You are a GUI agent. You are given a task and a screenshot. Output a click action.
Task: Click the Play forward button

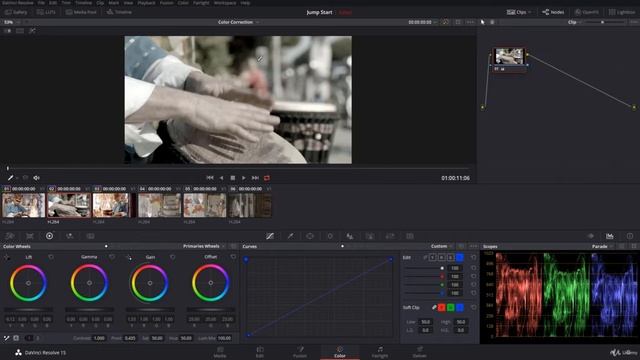click(244, 178)
